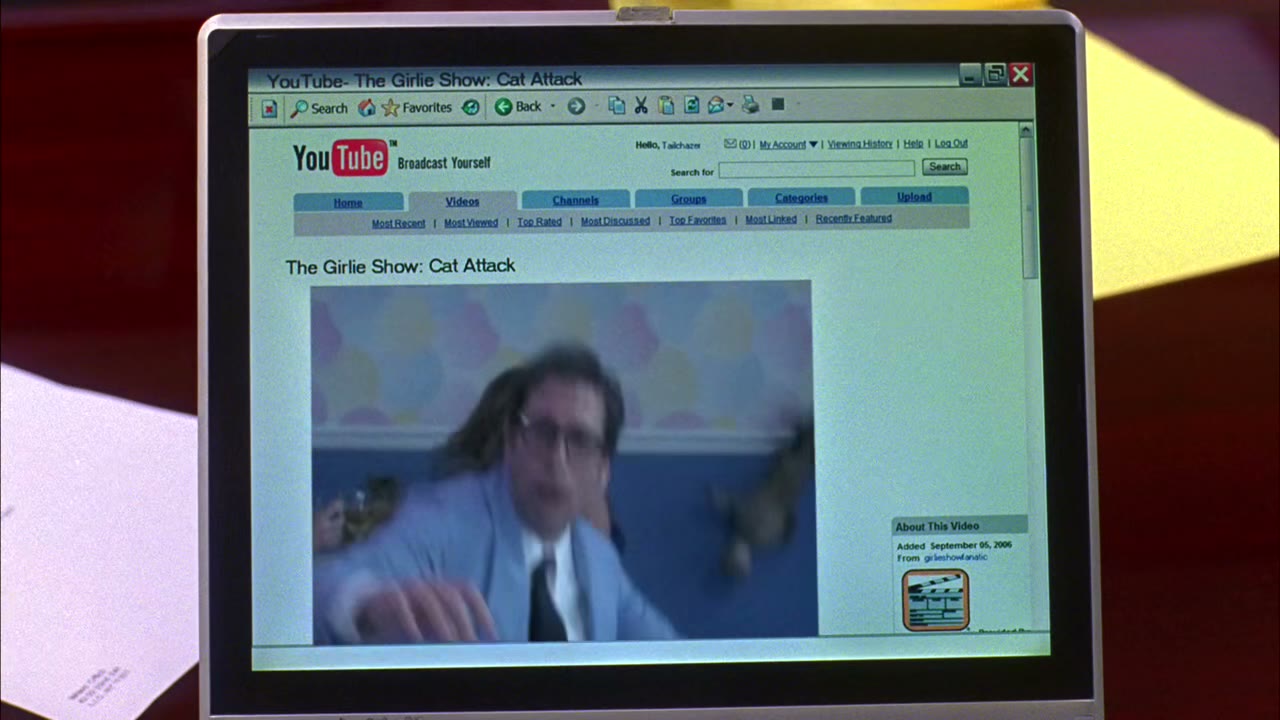The height and width of the screenshot is (720, 1280).
Task: Switch to the Channels tab
Action: (x=576, y=200)
